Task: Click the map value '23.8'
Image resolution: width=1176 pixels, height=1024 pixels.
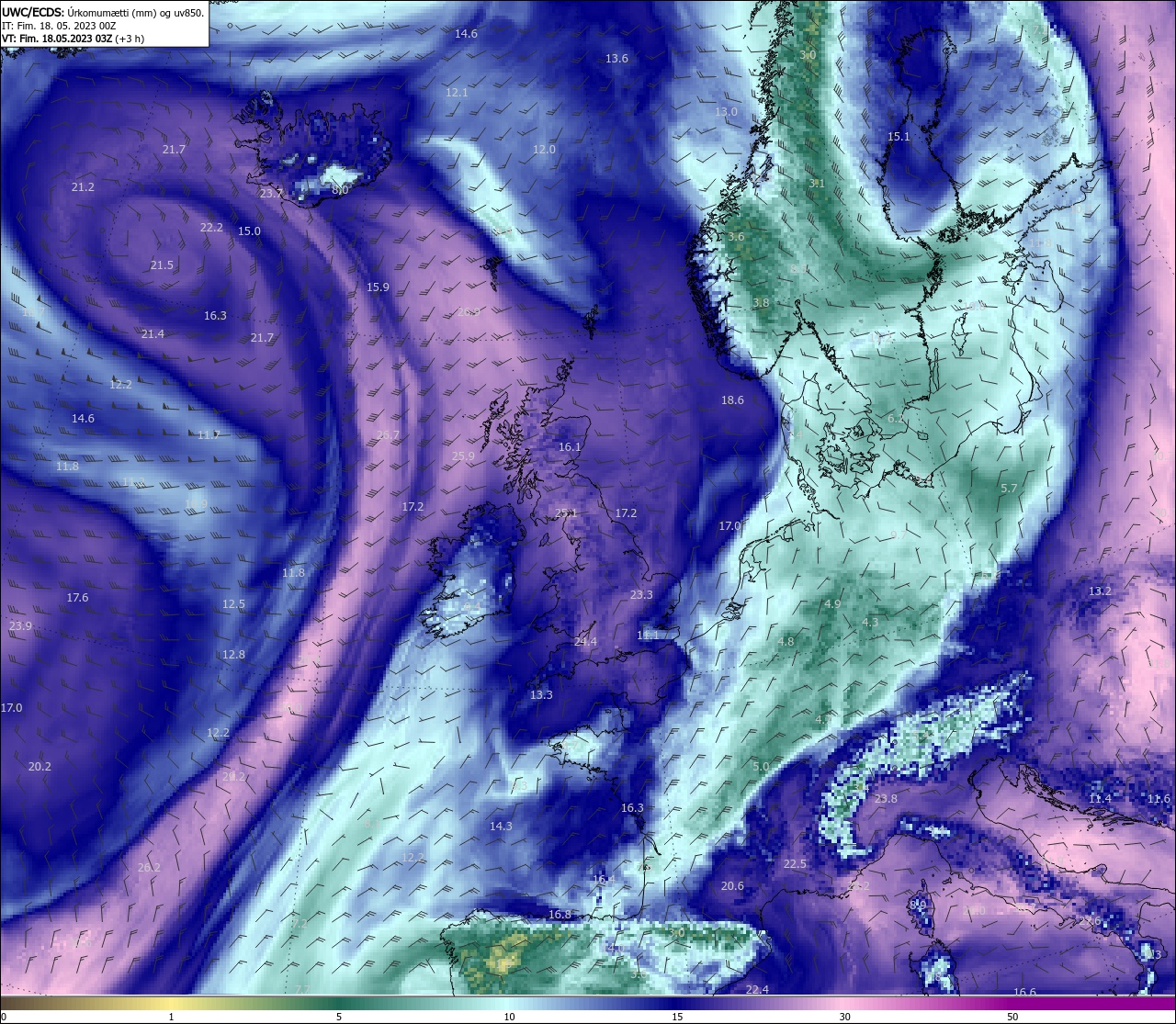Action: coord(886,799)
